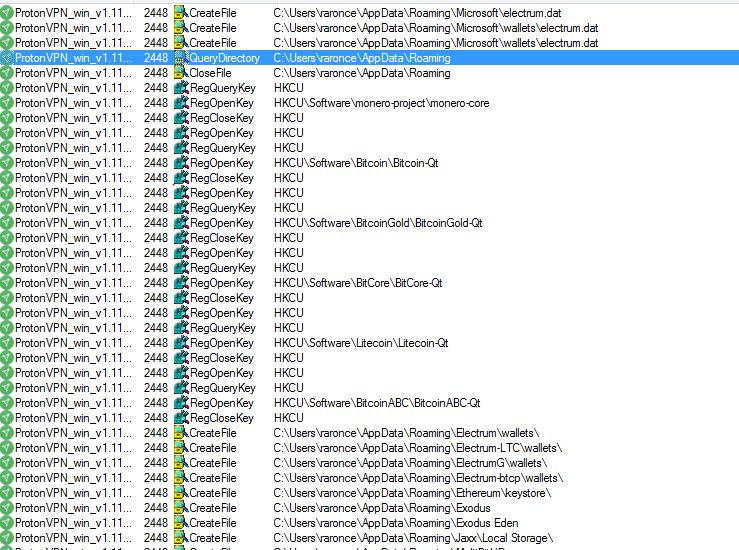
Task: Click the QueryDirectory operation name
Action: click(x=224, y=58)
